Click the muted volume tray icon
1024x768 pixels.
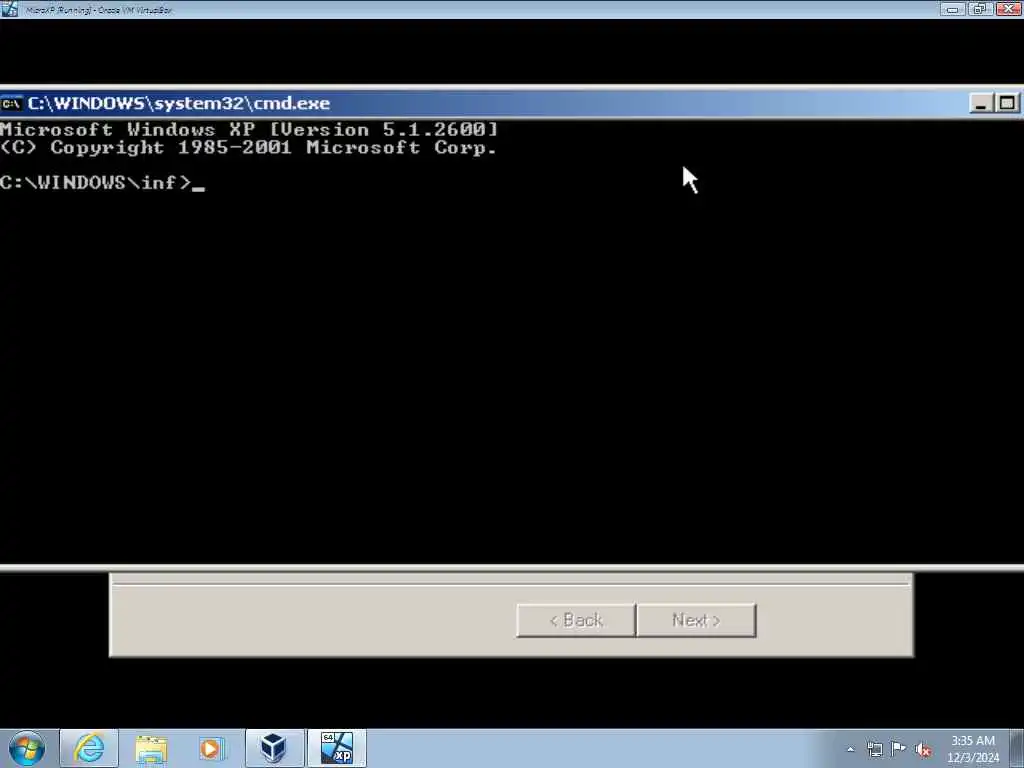[x=923, y=750]
